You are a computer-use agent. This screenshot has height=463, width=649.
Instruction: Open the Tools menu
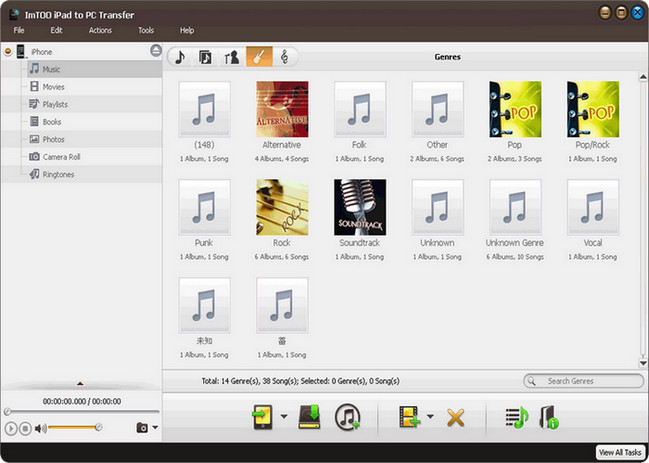point(146,31)
